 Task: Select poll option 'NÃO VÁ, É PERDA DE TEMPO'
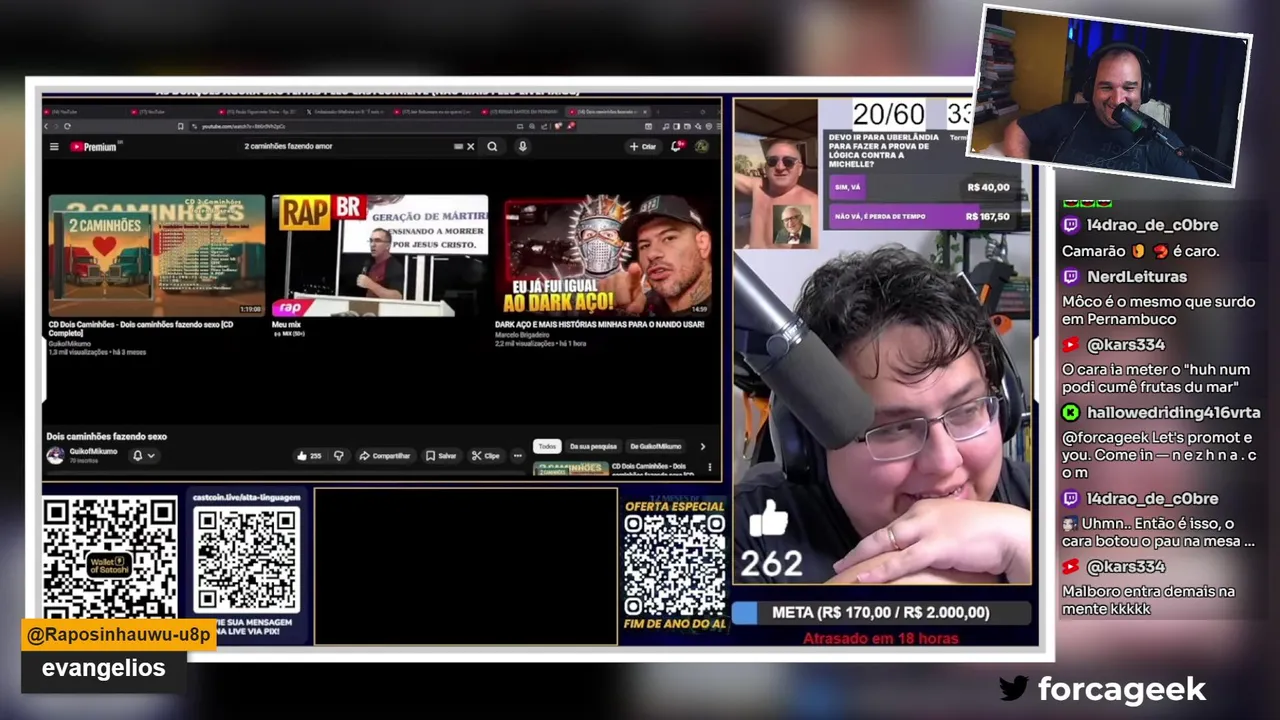point(921,216)
